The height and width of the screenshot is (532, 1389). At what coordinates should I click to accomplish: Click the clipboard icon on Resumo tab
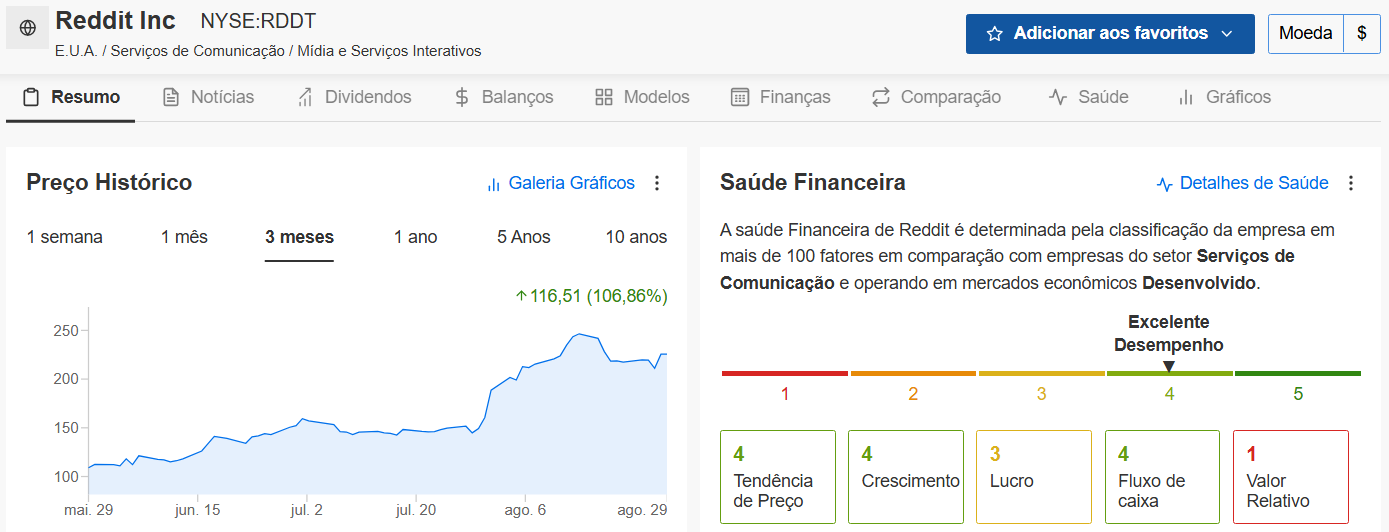tap(32, 97)
